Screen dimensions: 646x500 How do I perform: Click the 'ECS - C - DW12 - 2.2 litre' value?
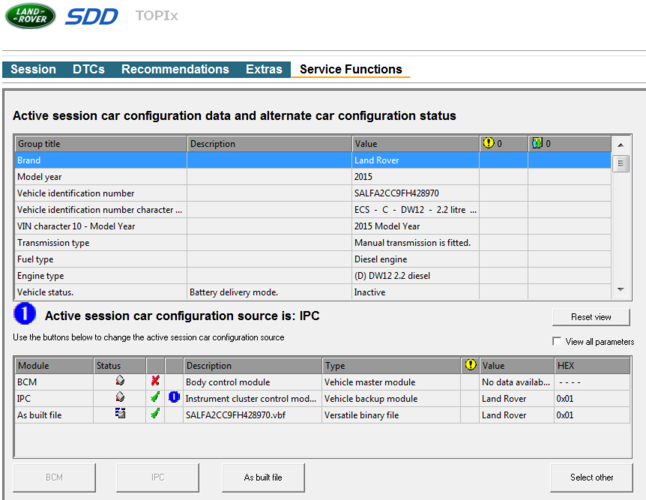415,210
